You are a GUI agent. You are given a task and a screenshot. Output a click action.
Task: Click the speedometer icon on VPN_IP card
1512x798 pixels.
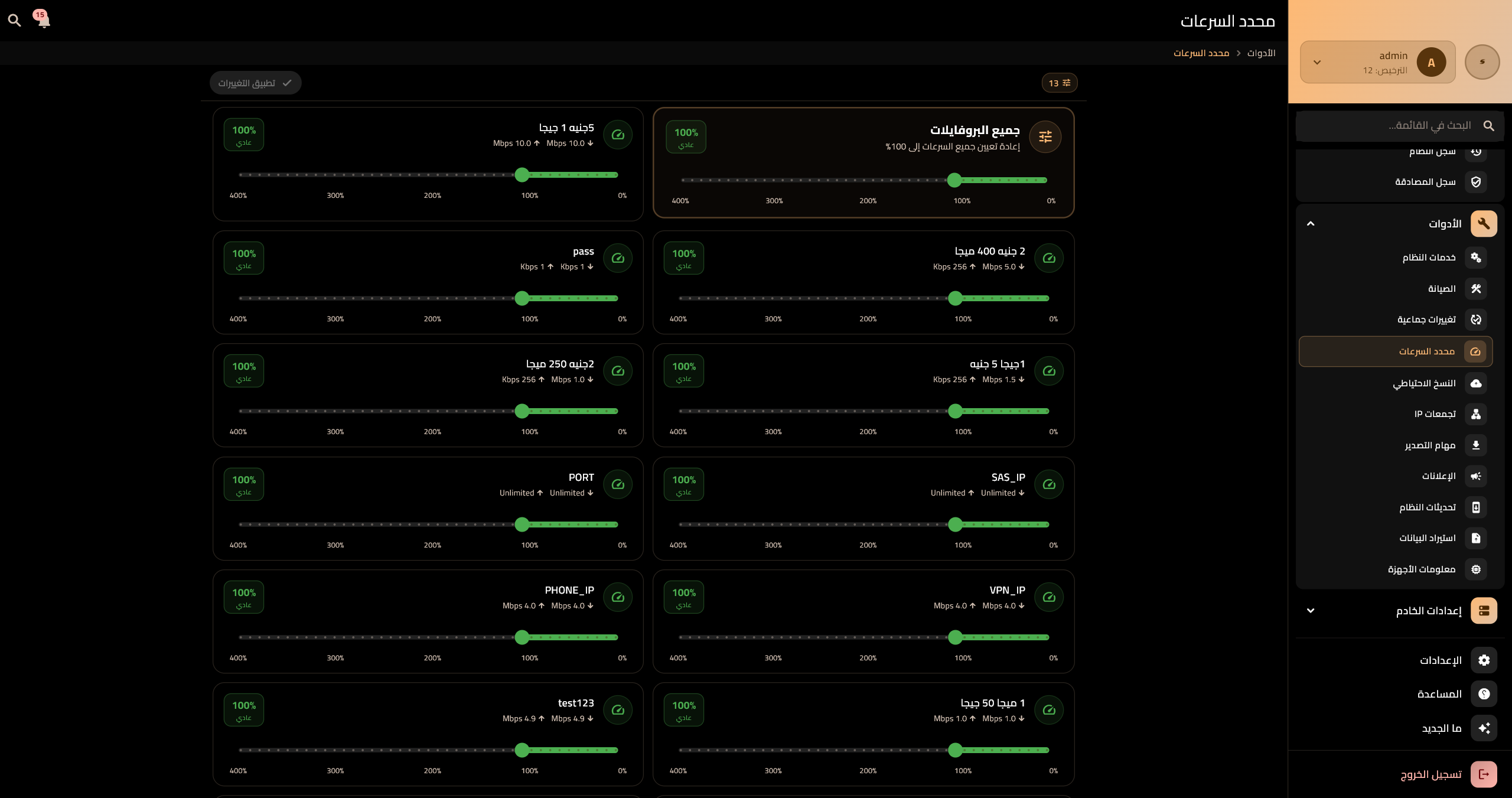tap(1049, 597)
